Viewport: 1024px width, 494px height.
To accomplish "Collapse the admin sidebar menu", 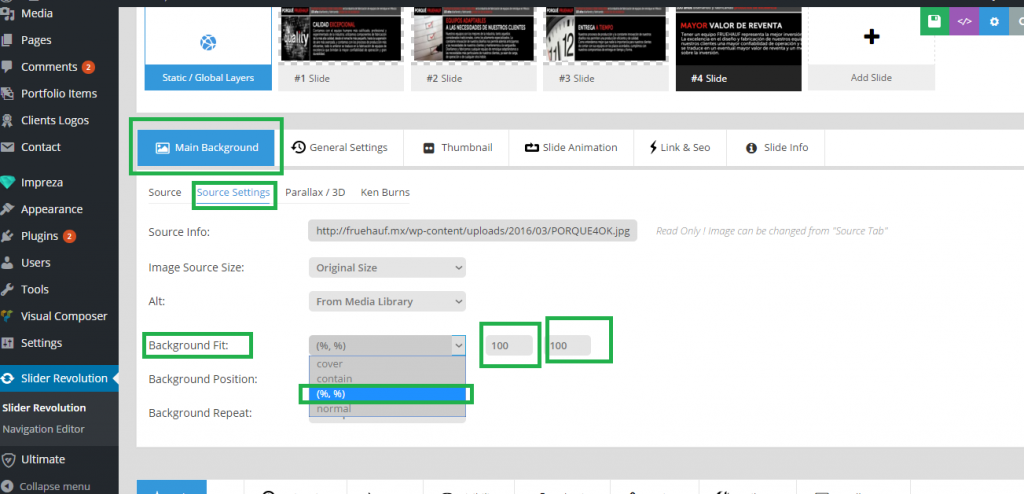I will 54,486.
